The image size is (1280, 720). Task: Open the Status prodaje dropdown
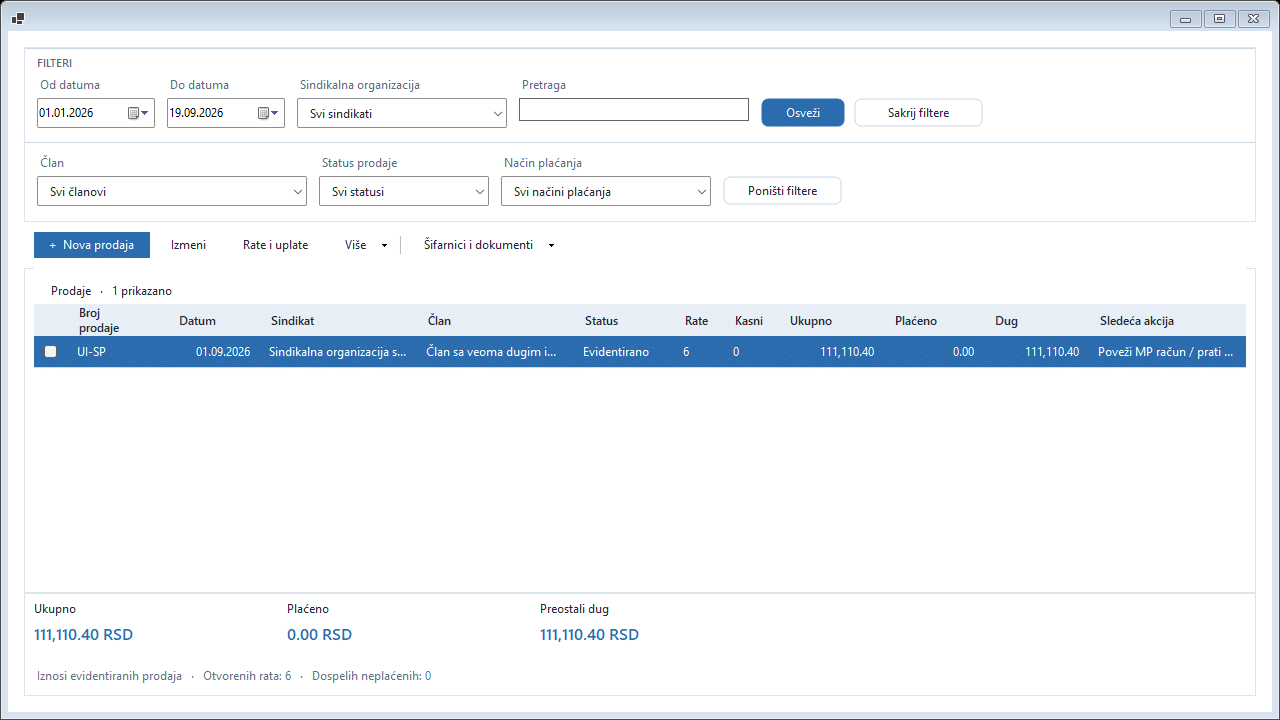click(480, 191)
